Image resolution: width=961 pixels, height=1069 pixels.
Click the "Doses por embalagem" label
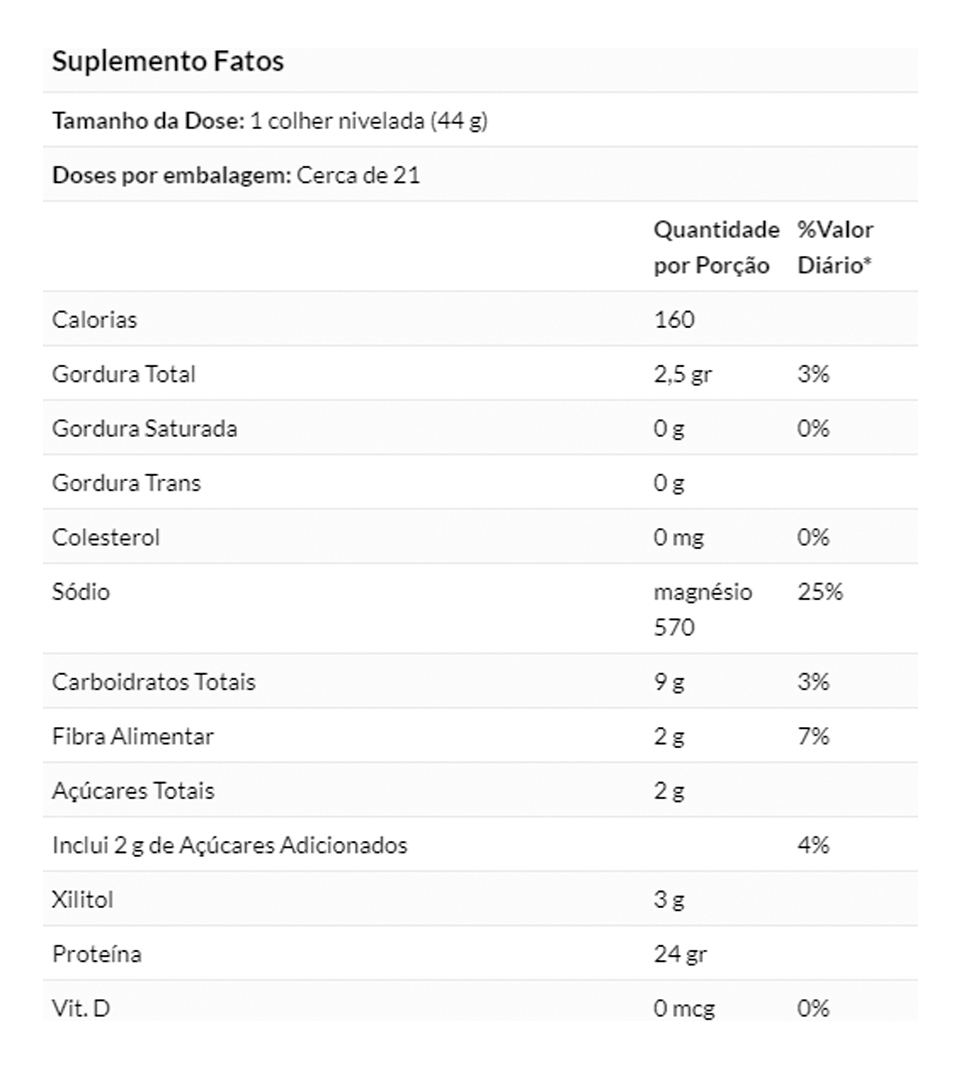(x=170, y=175)
